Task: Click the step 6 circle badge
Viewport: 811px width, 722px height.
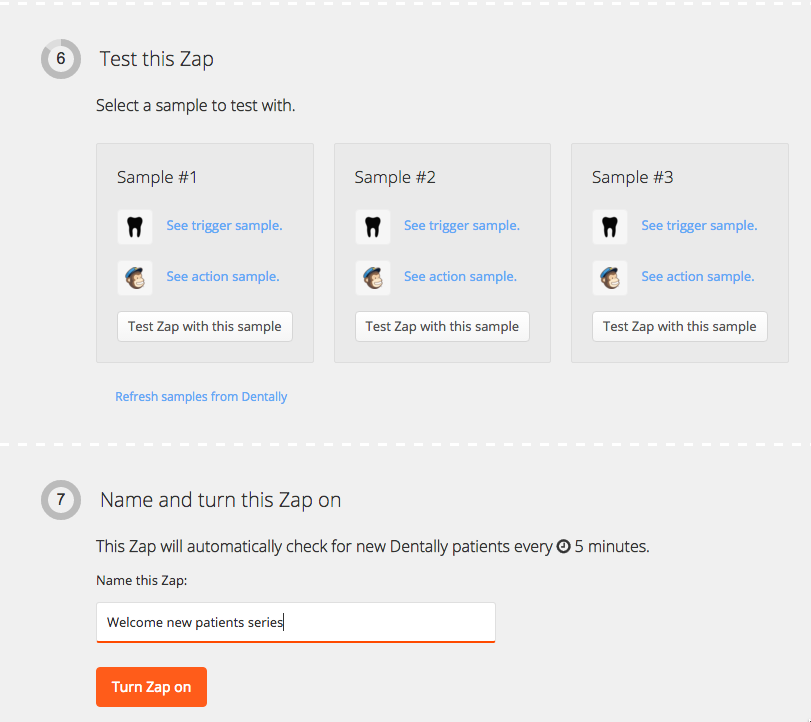Action: (x=60, y=59)
